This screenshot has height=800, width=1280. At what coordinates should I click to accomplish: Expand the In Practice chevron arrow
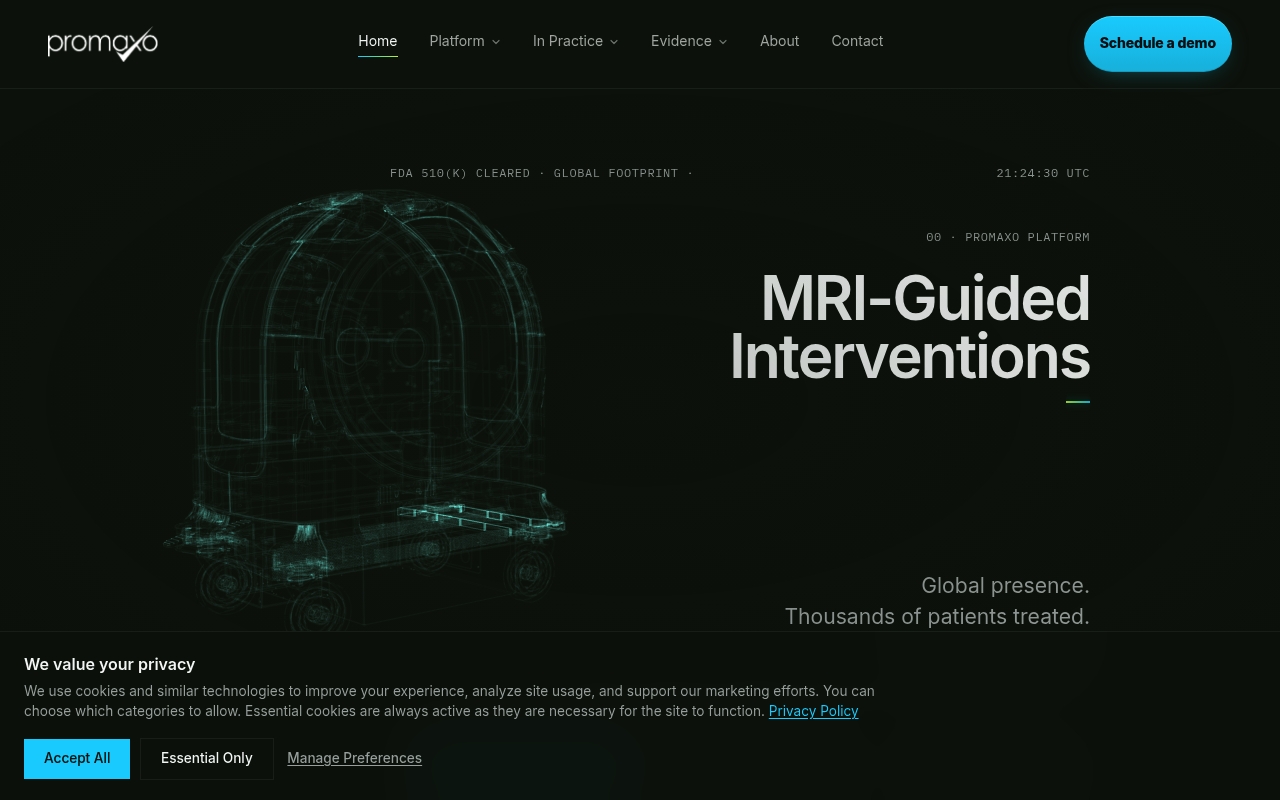point(614,42)
